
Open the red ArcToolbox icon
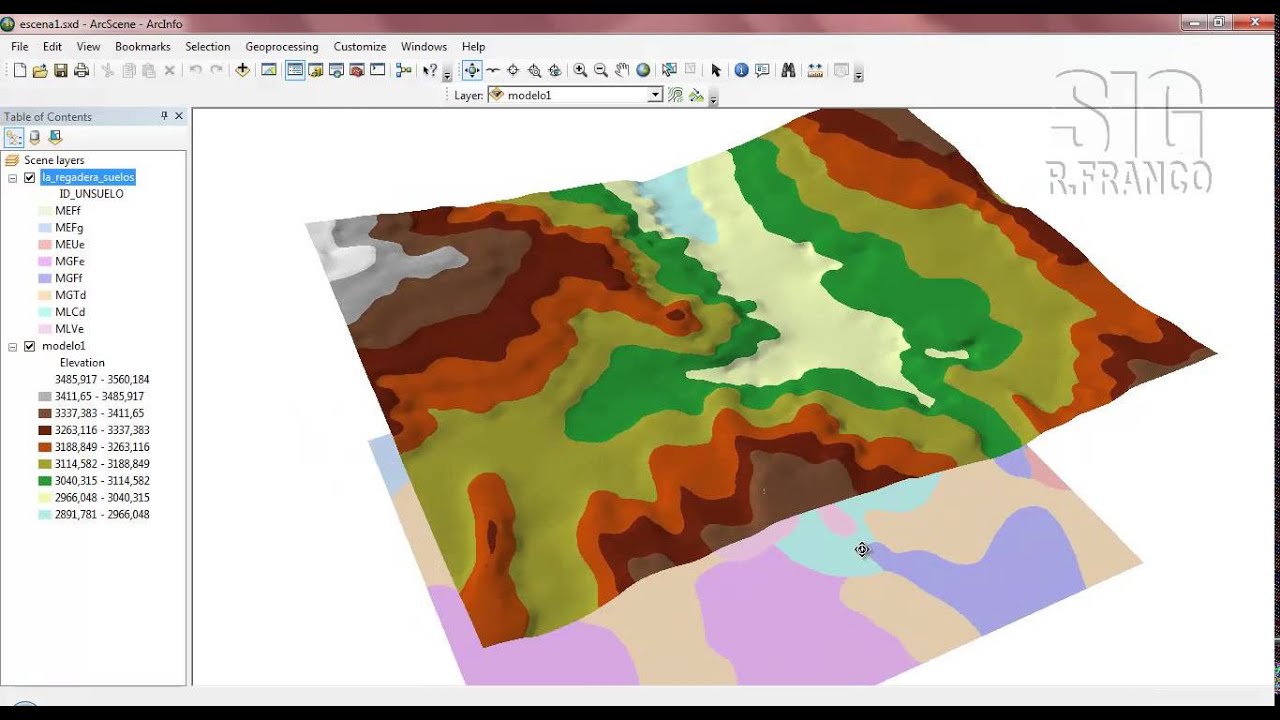tap(356, 70)
